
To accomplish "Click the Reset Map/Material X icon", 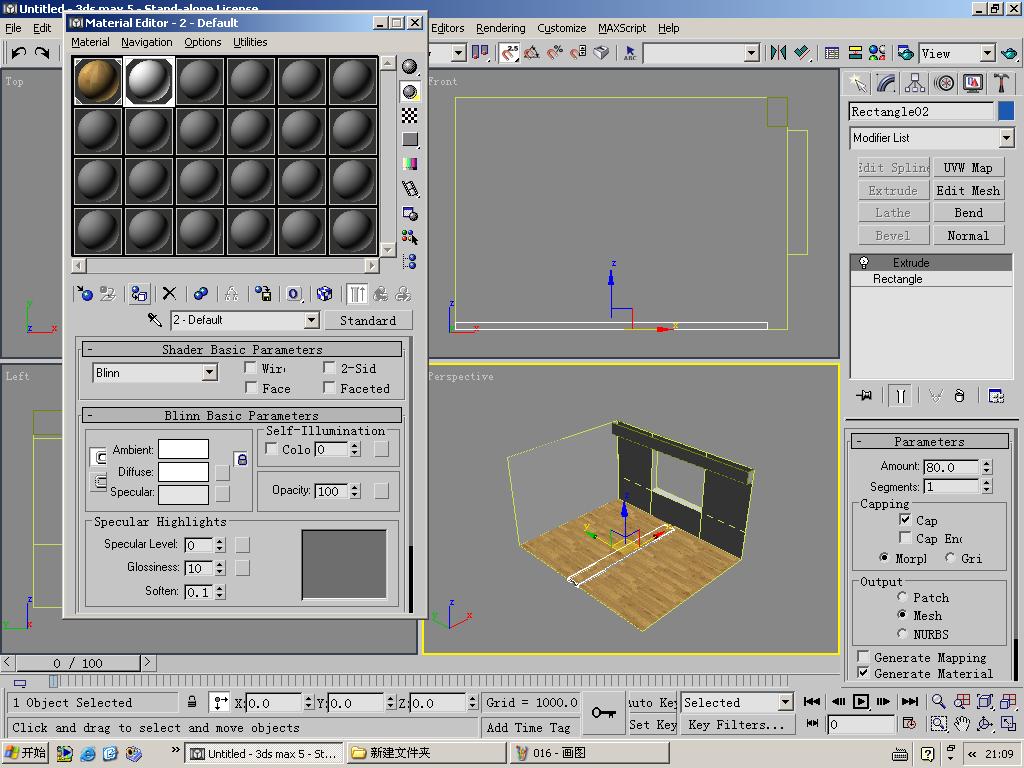I will [169, 294].
